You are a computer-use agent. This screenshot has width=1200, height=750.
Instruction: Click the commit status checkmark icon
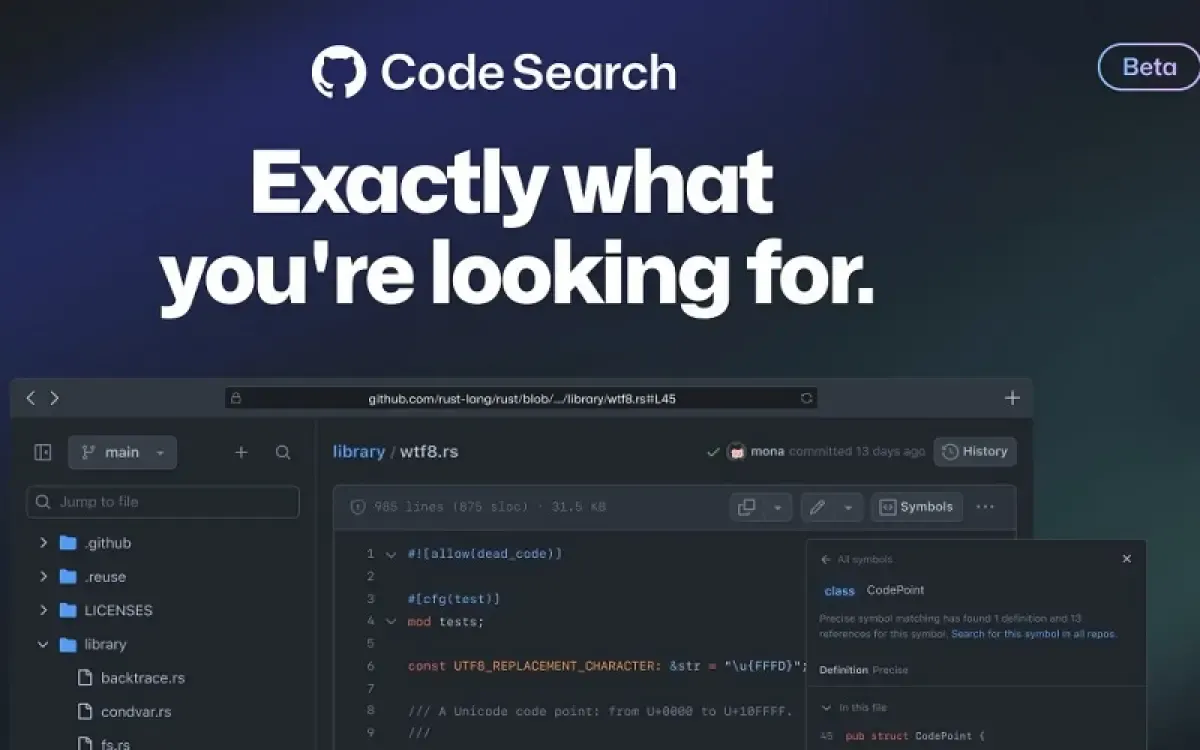point(713,452)
